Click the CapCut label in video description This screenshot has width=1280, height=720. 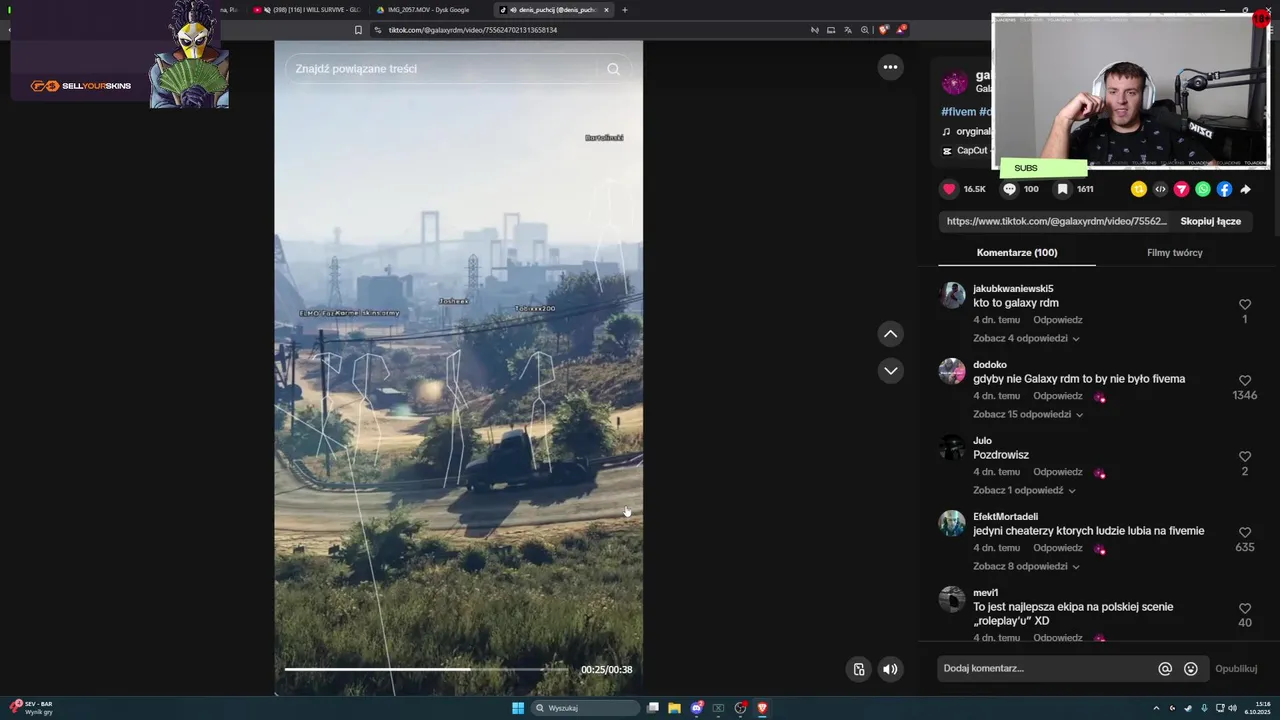pyautogui.click(x=972, y=151)
